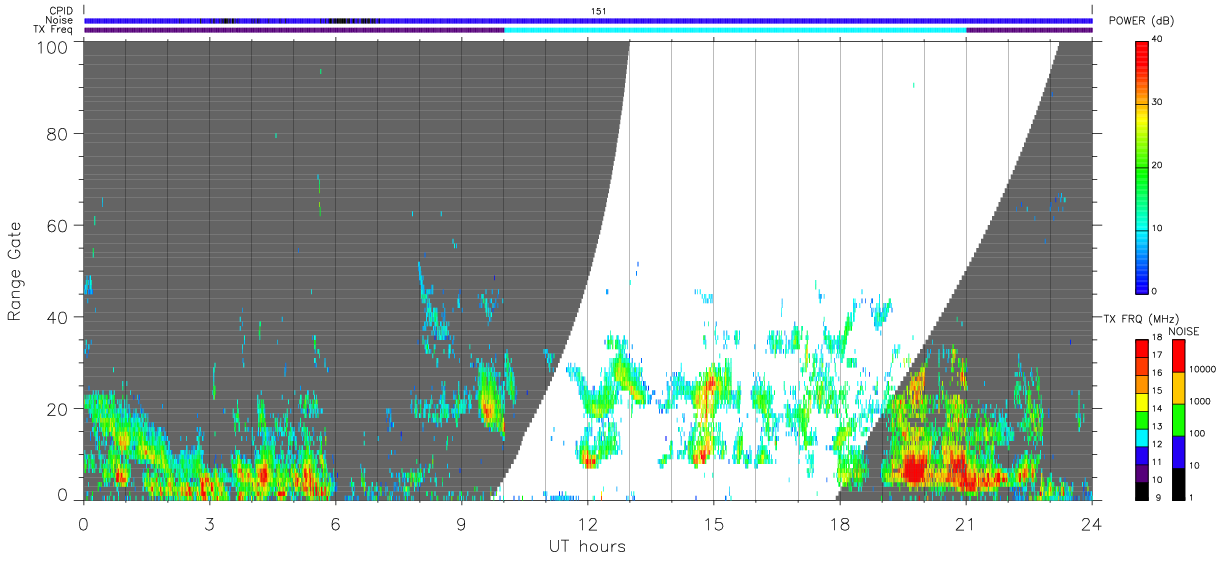
Task: Click the cyan segment of TX Freq bar
Action: (x=735, y=30)
